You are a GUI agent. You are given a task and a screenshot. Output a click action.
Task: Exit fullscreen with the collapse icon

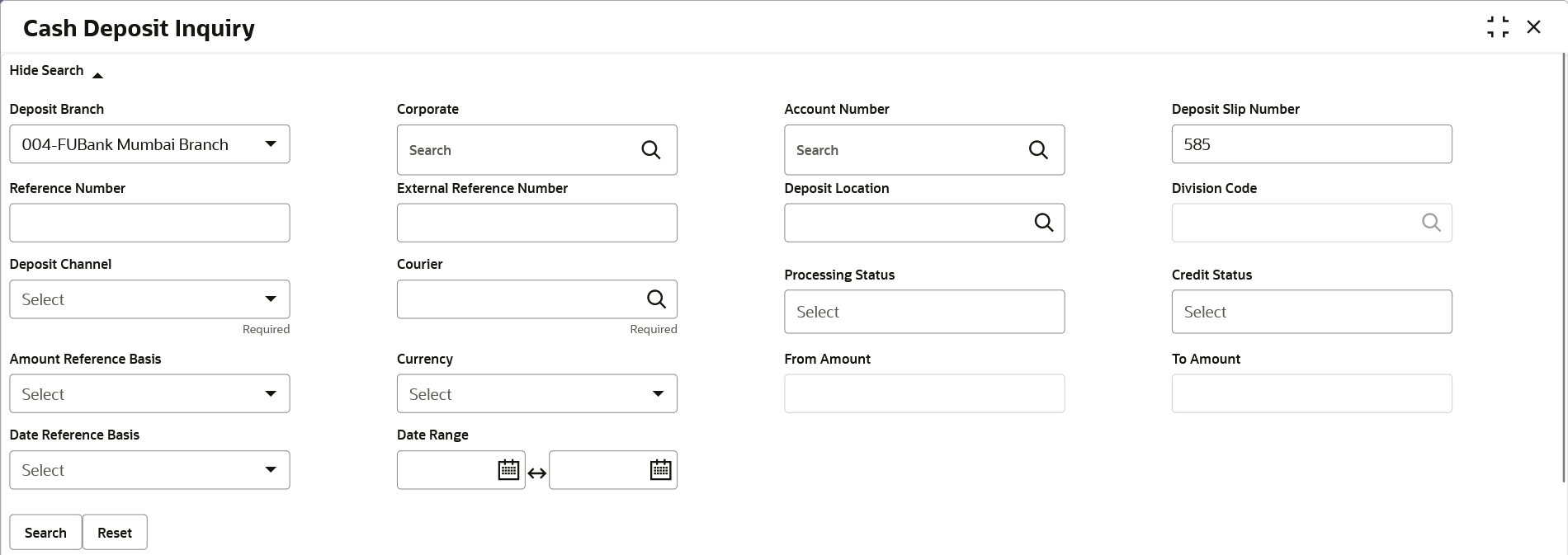point(1498,27)
